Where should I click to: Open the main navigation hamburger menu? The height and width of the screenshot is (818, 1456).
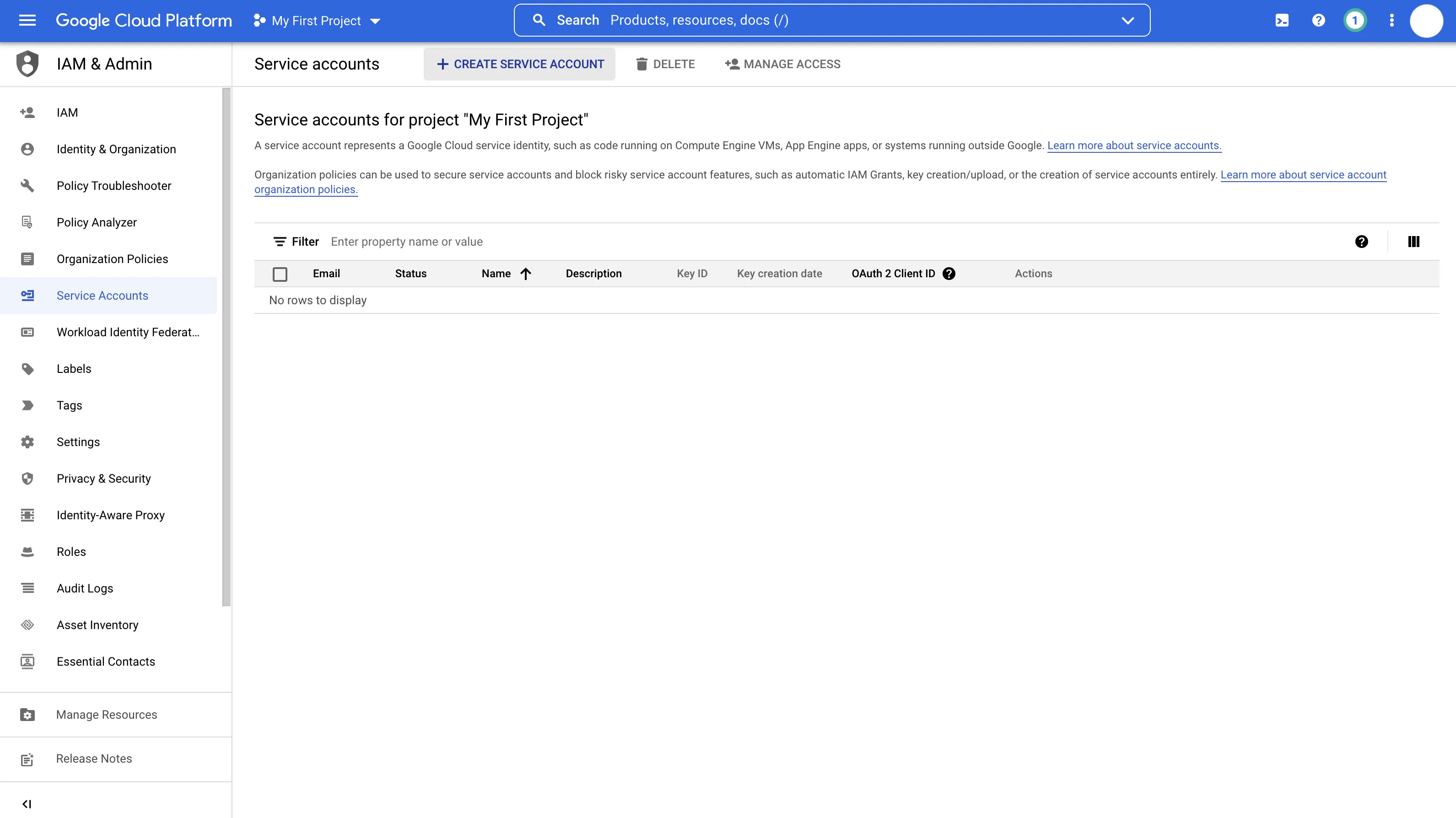click(x=27, y=20)
